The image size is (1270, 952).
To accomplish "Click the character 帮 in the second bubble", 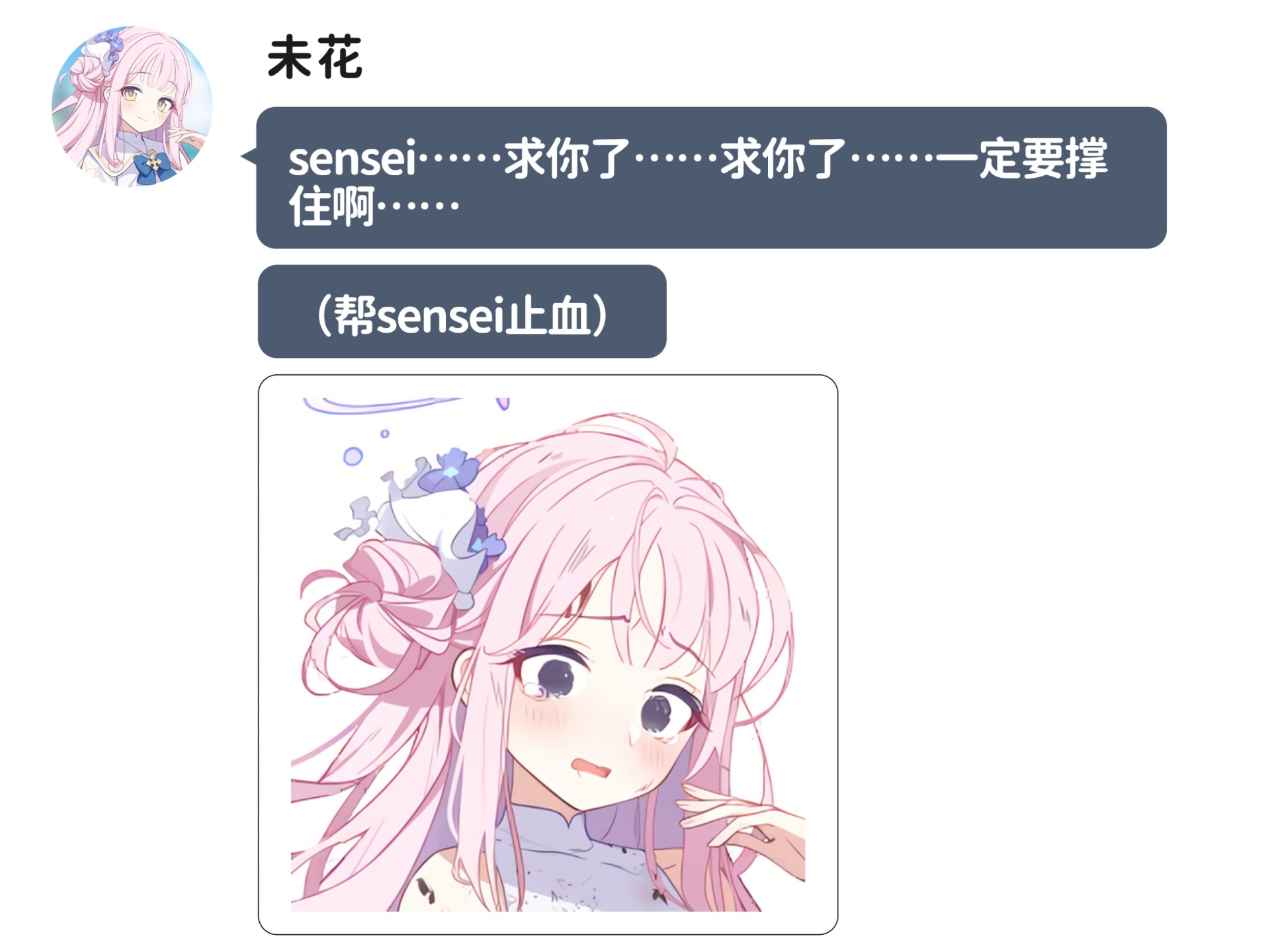I will pos(355,315).
